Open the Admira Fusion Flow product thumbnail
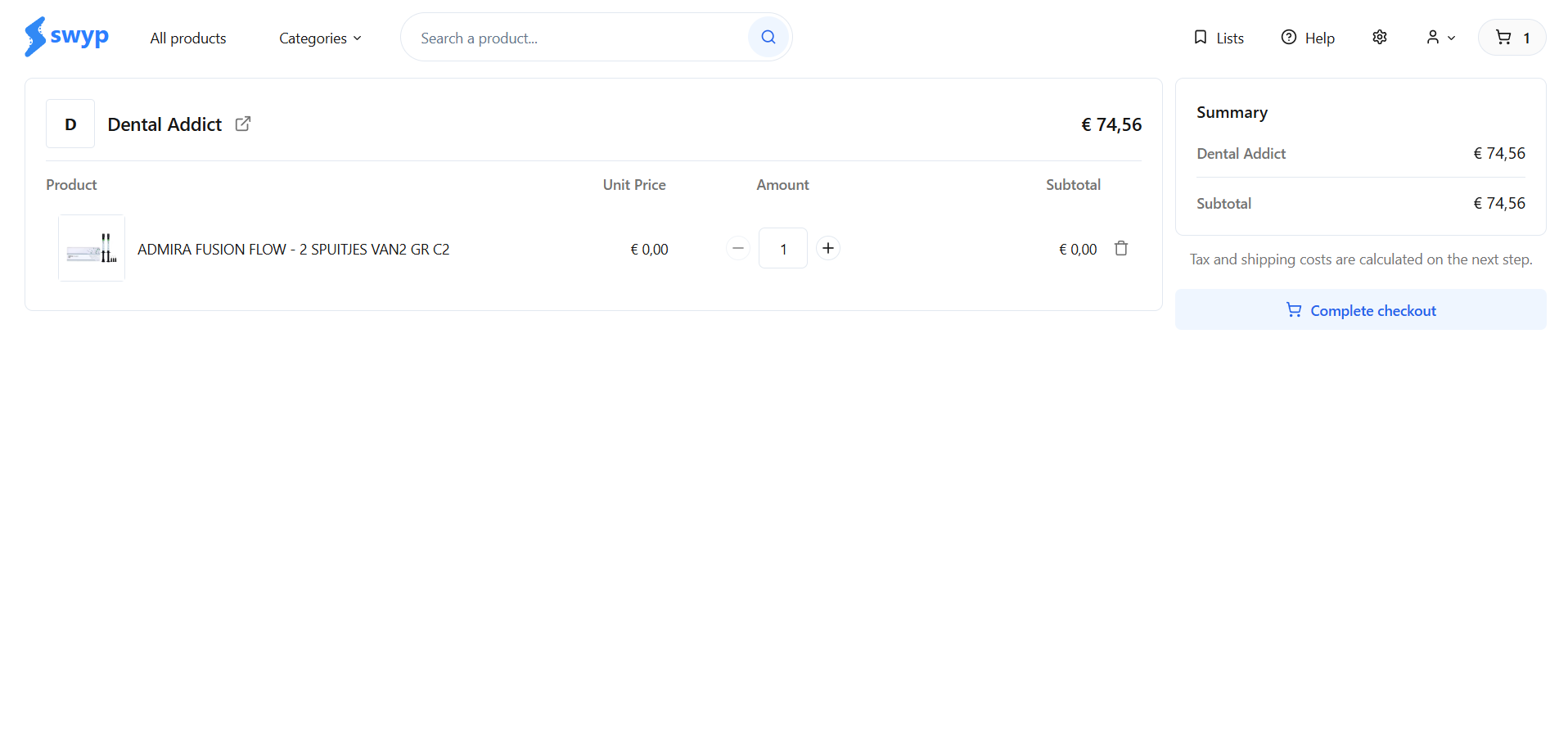The height and width of the screenshot is (735, 1568). (92, 248)
